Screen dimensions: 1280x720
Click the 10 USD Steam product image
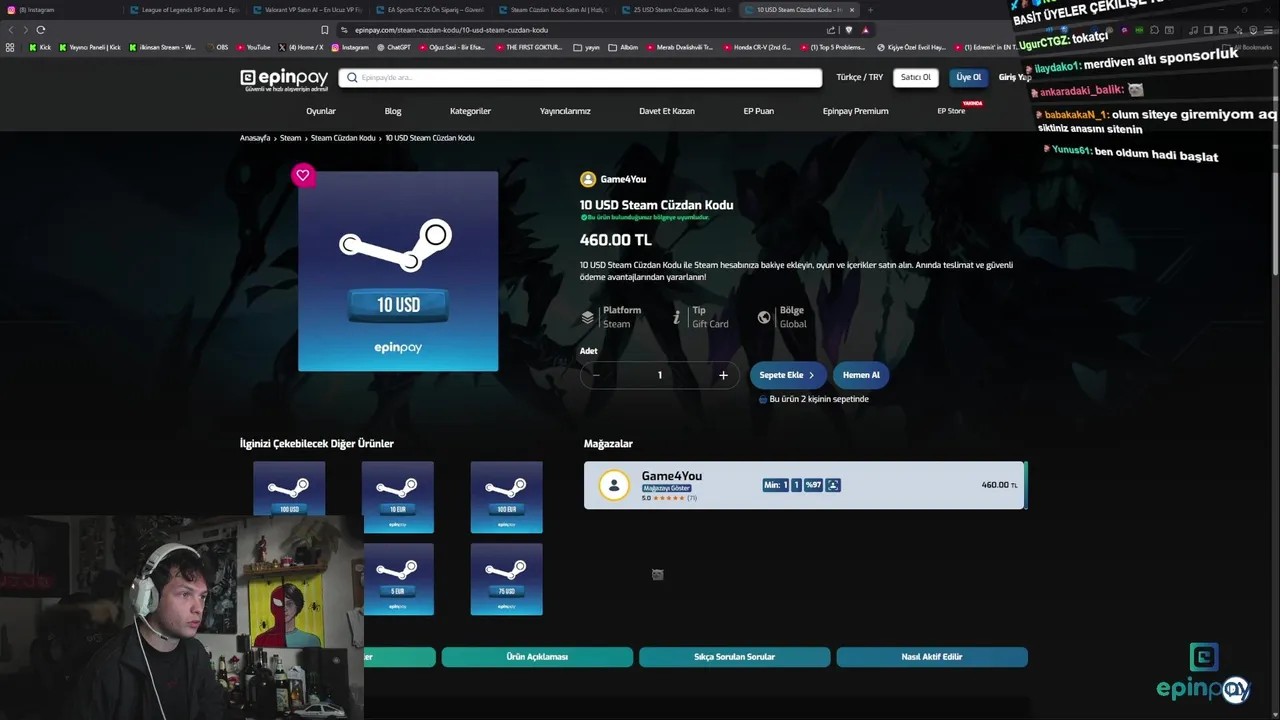[x=398, y=271]
